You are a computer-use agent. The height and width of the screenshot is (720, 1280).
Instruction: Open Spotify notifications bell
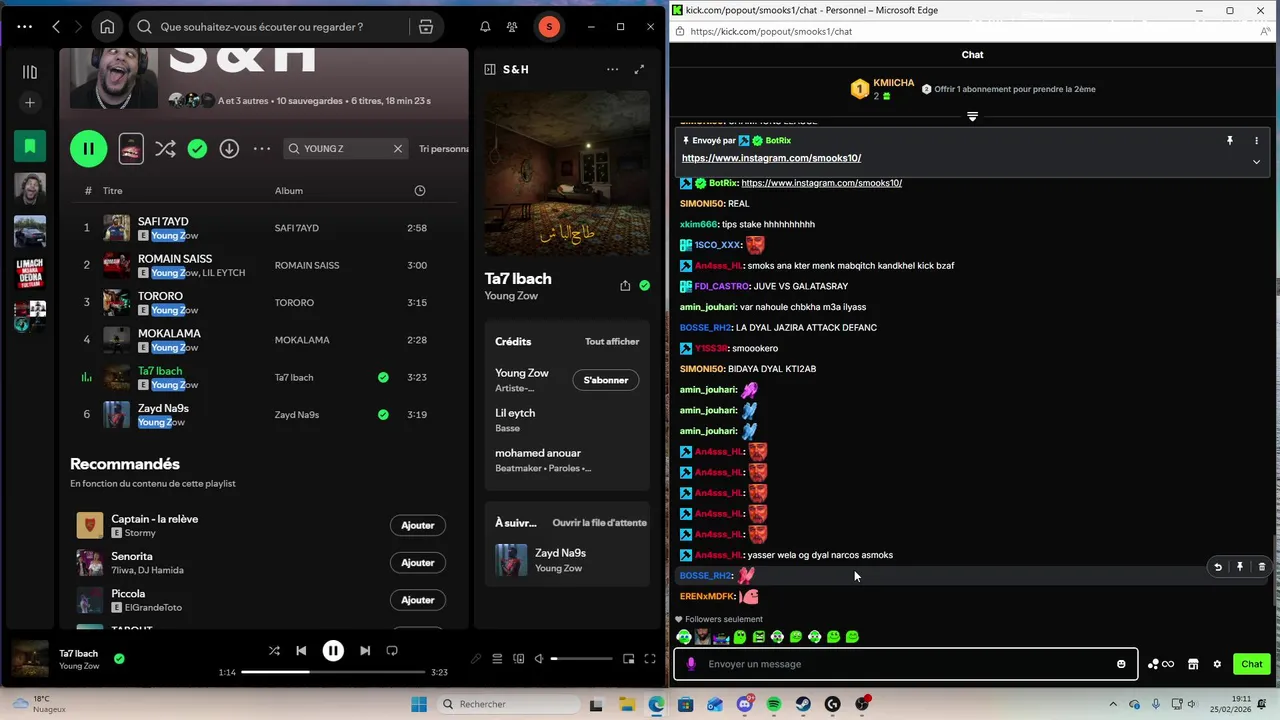(x=485, y=27)
